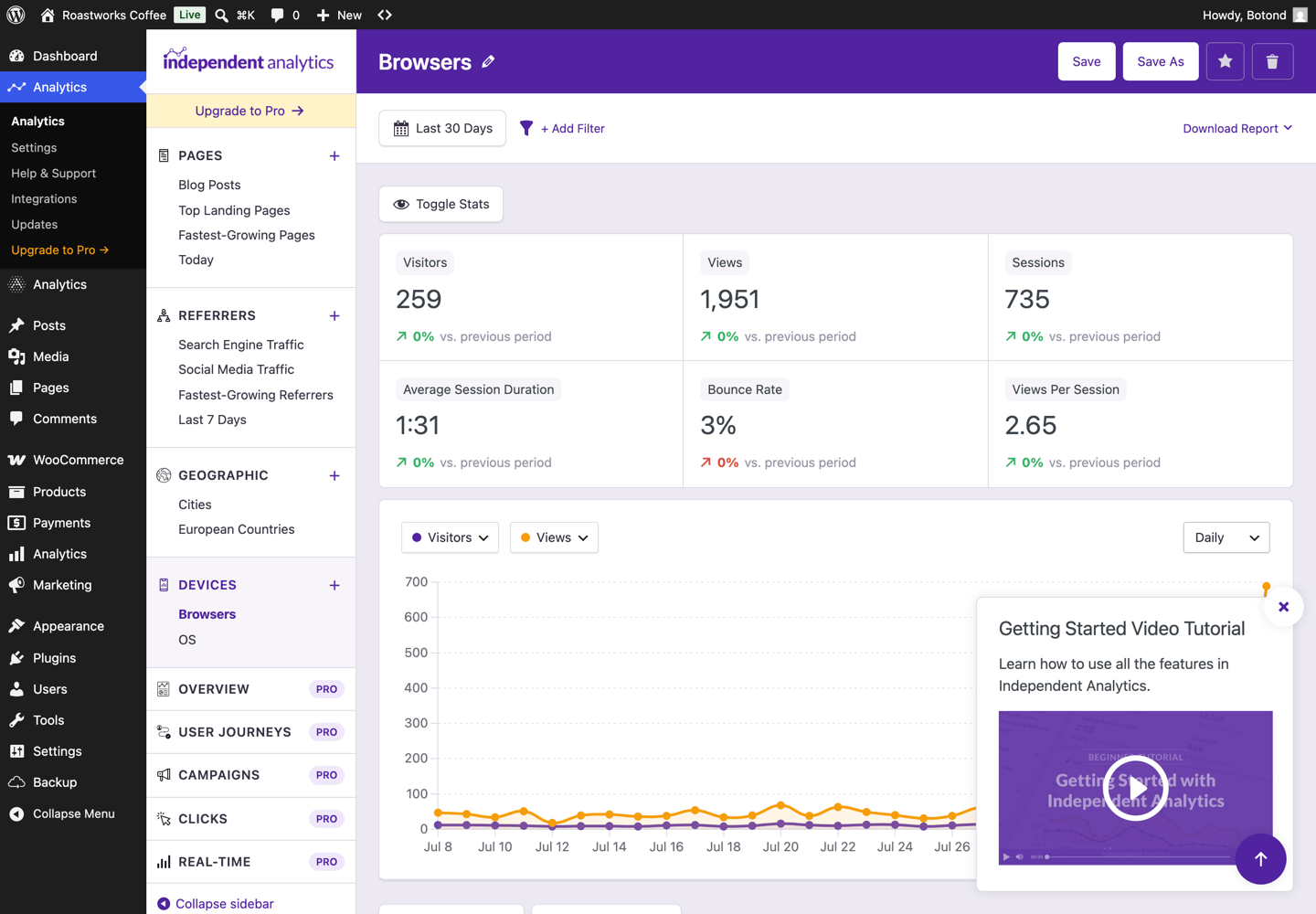Open Marketing in the admin menu
Image resolution: width=1316 pixels, height=914 pixels.
[73, 585]
